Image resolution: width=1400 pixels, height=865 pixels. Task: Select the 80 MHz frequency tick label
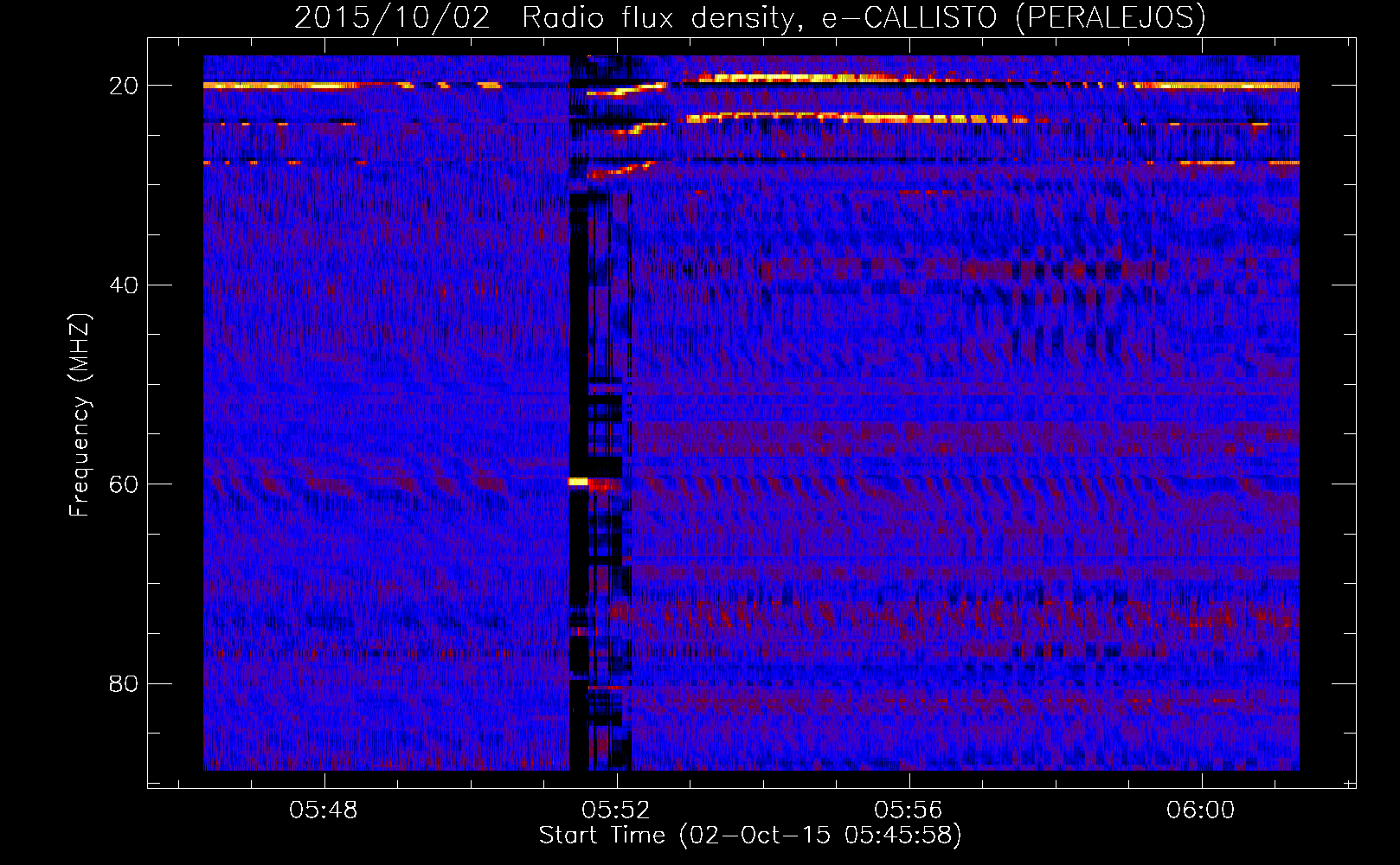[x=124, y=684]
